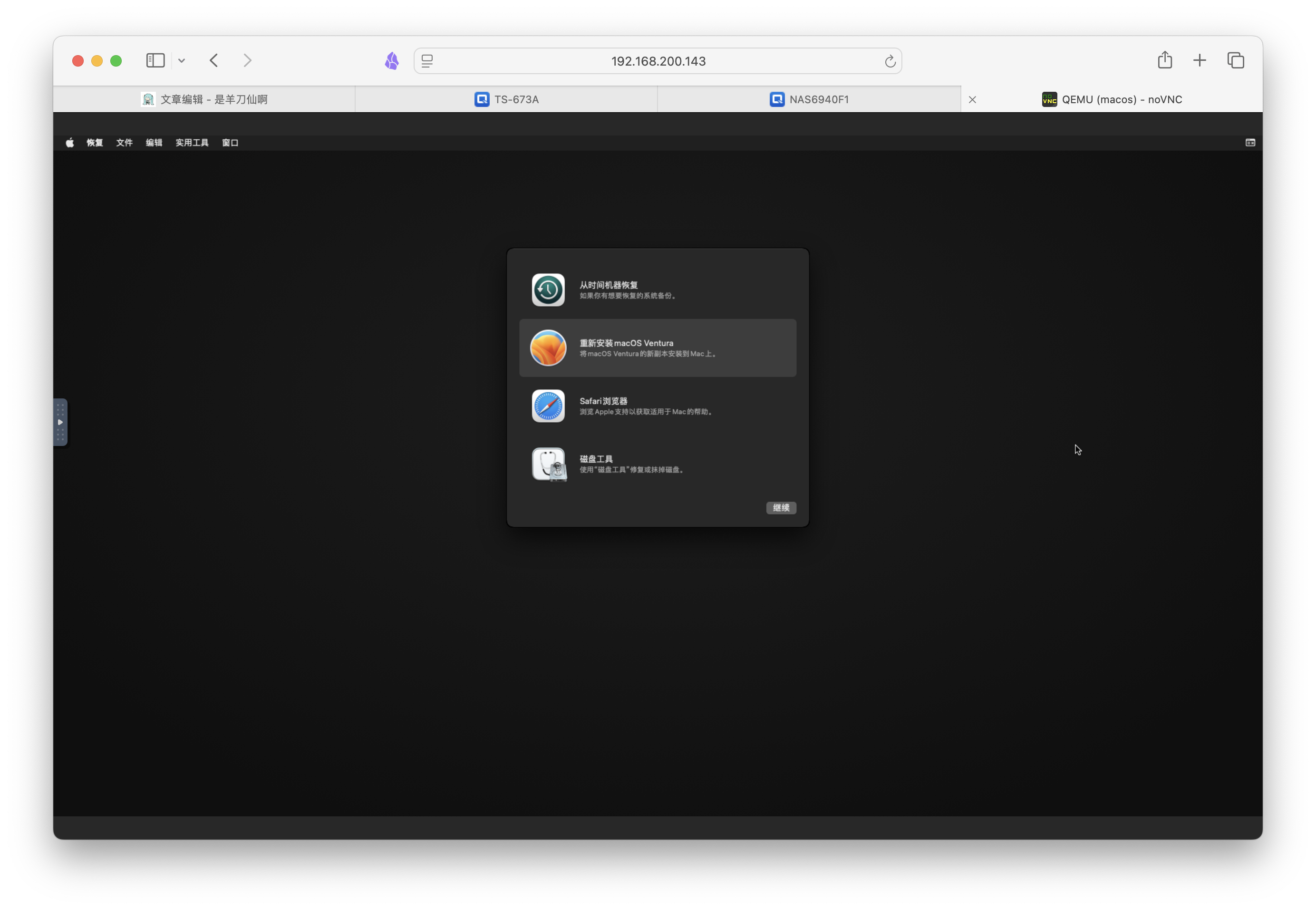The image size is (1316, 910).
Task: Select the QEMU (macos) - noVNC tab
Action: (1112, 99)
